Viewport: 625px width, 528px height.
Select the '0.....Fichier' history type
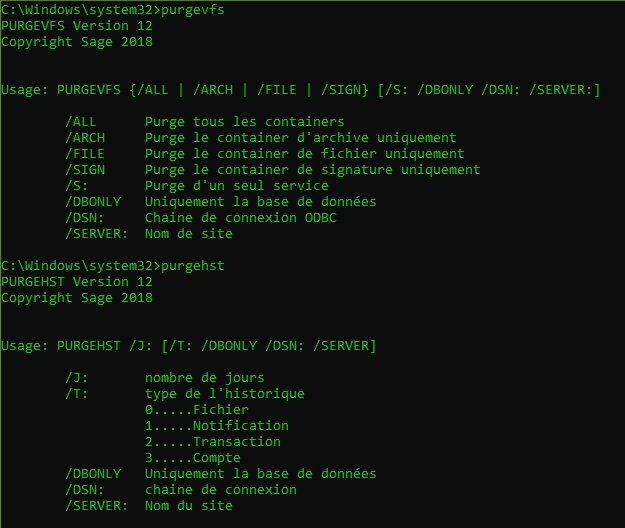[196, 410]
